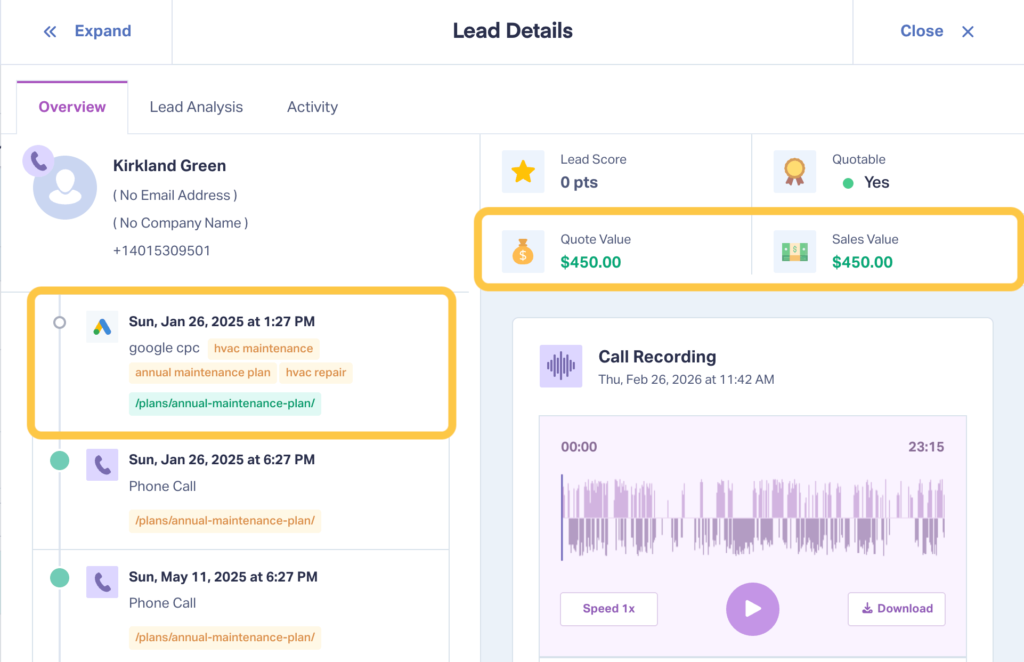Click the Lead Score star icon
This screenshot has height=662, width=1024.
[x=521, y=170]
